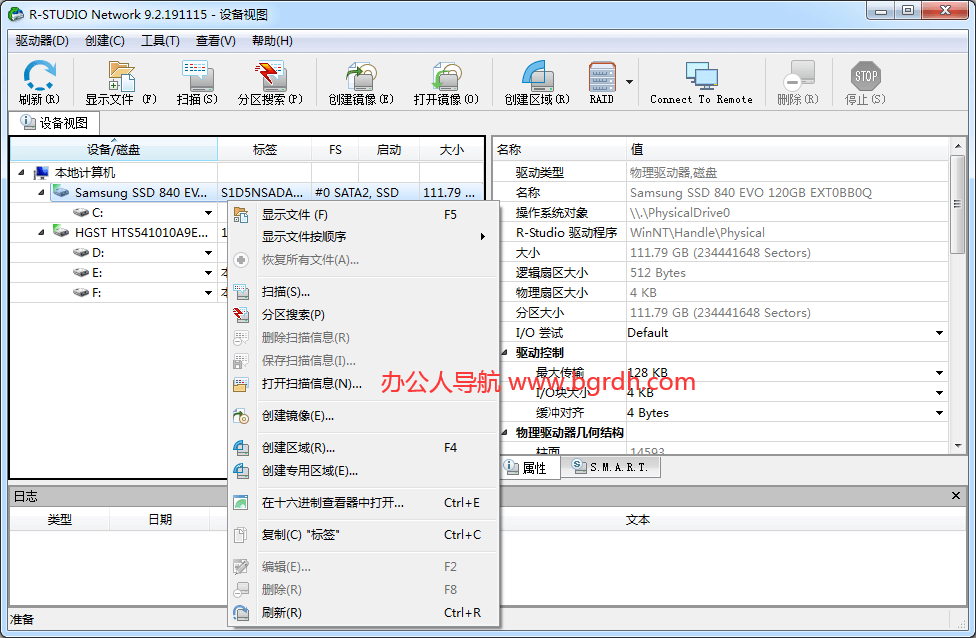976x638 pixels.
Task: Collapse the 驱动控制 section
Action: (x=501, y=352)
